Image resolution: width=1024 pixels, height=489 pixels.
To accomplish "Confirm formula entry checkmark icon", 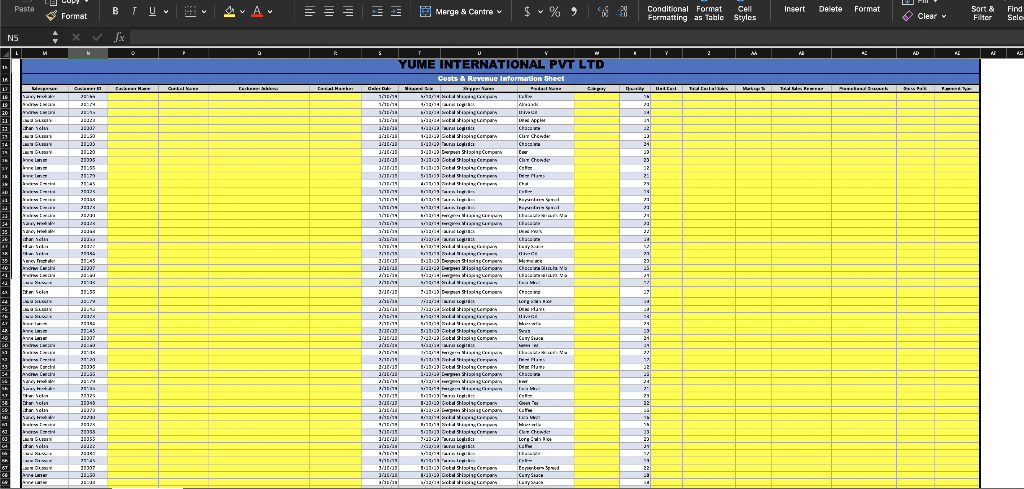I will click(x=97, y=38).
